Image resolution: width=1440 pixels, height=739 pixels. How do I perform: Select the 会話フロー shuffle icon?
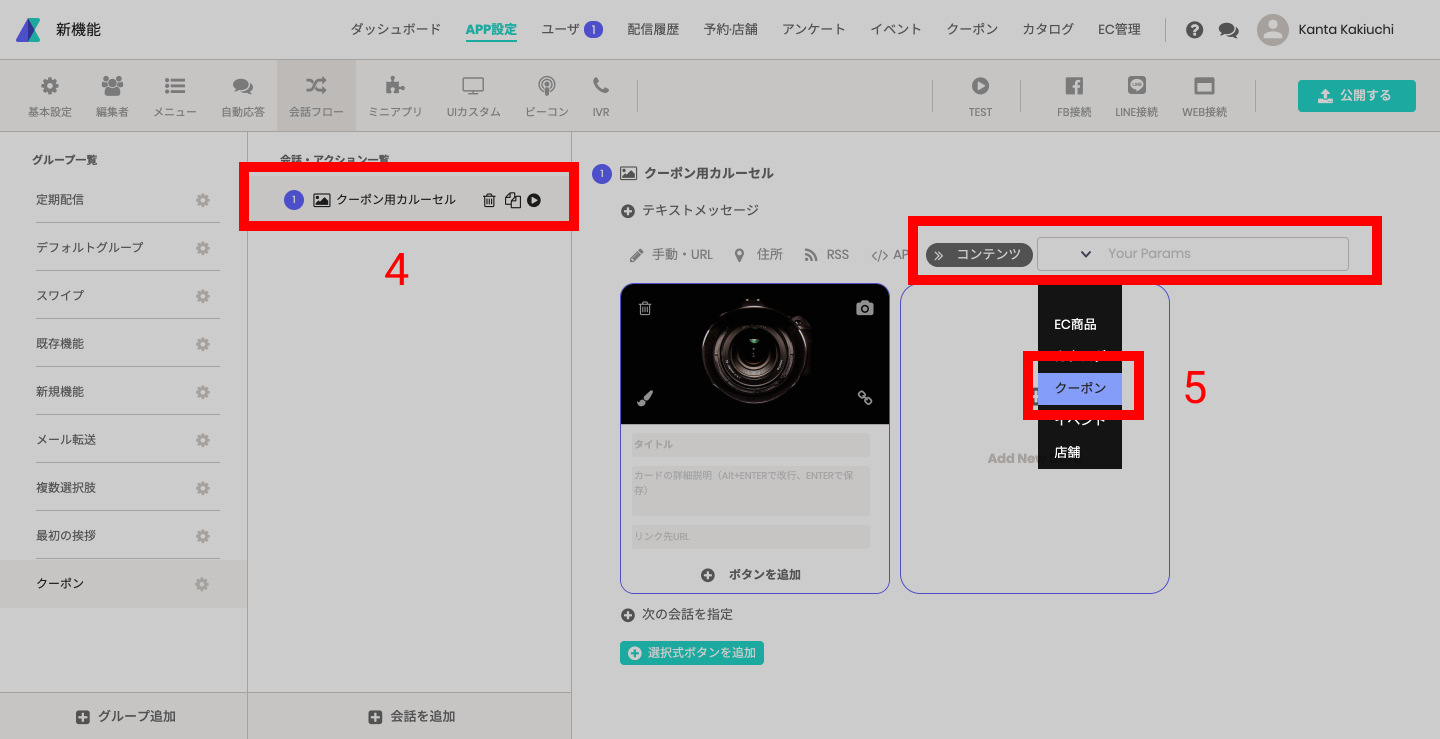[315, 85]
